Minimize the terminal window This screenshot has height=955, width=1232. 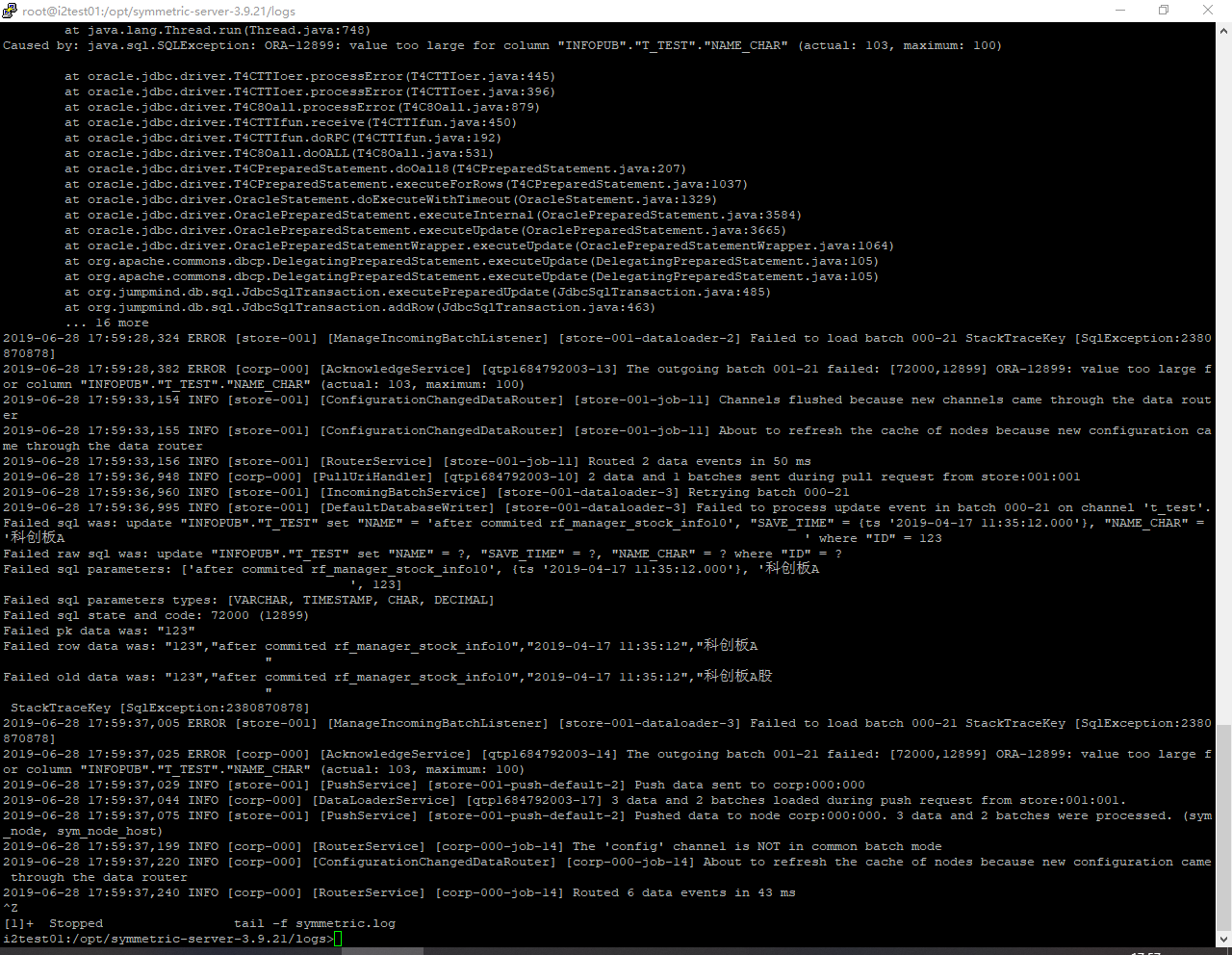point(1119,11)
